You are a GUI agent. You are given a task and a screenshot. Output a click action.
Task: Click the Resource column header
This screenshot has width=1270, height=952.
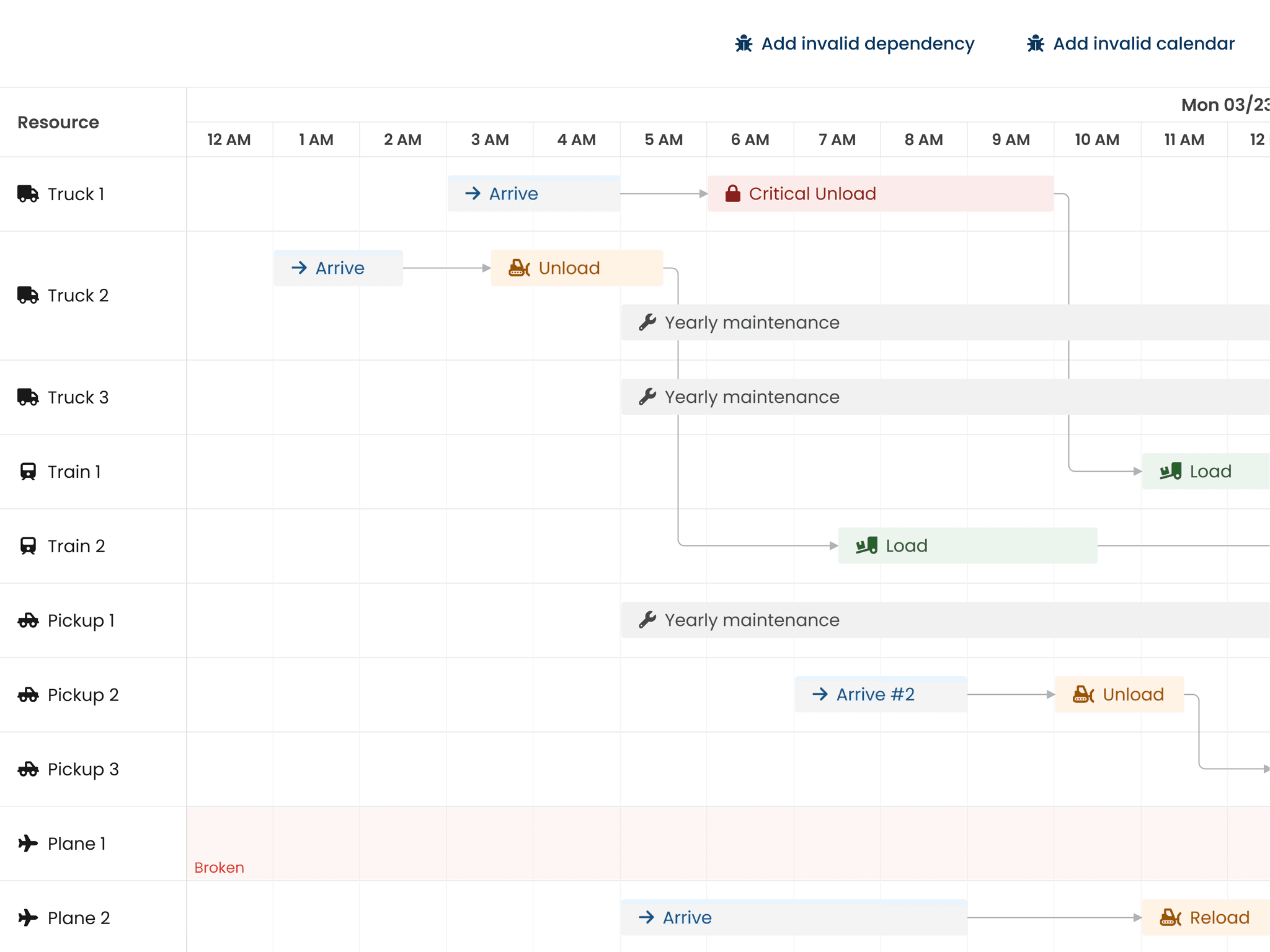click(58, 122)
